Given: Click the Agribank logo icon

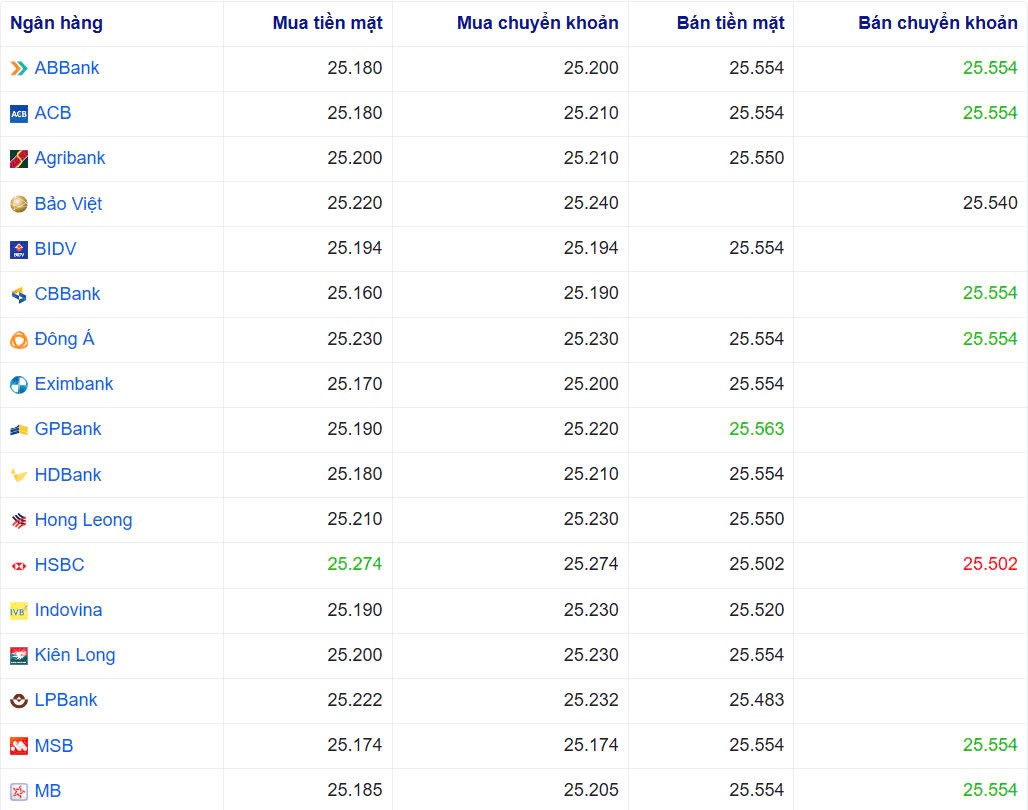Looking at the screenshot, I should coord(19,159).
